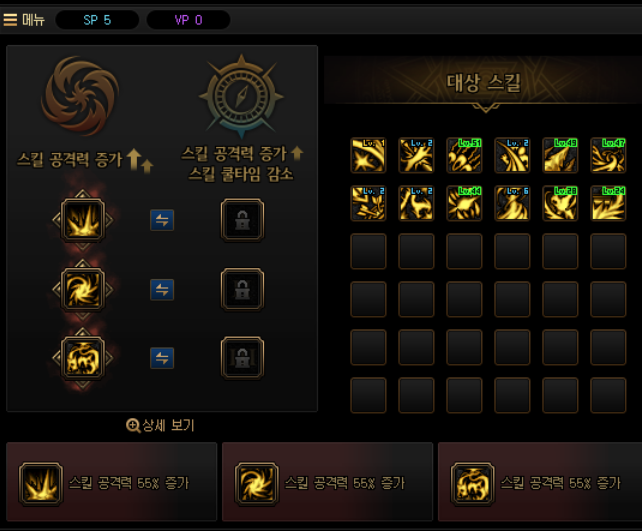Viewport: 642px width, 531px height.
Task: Click the right arrow beside the flame burst slot
Action: [109, 220]
